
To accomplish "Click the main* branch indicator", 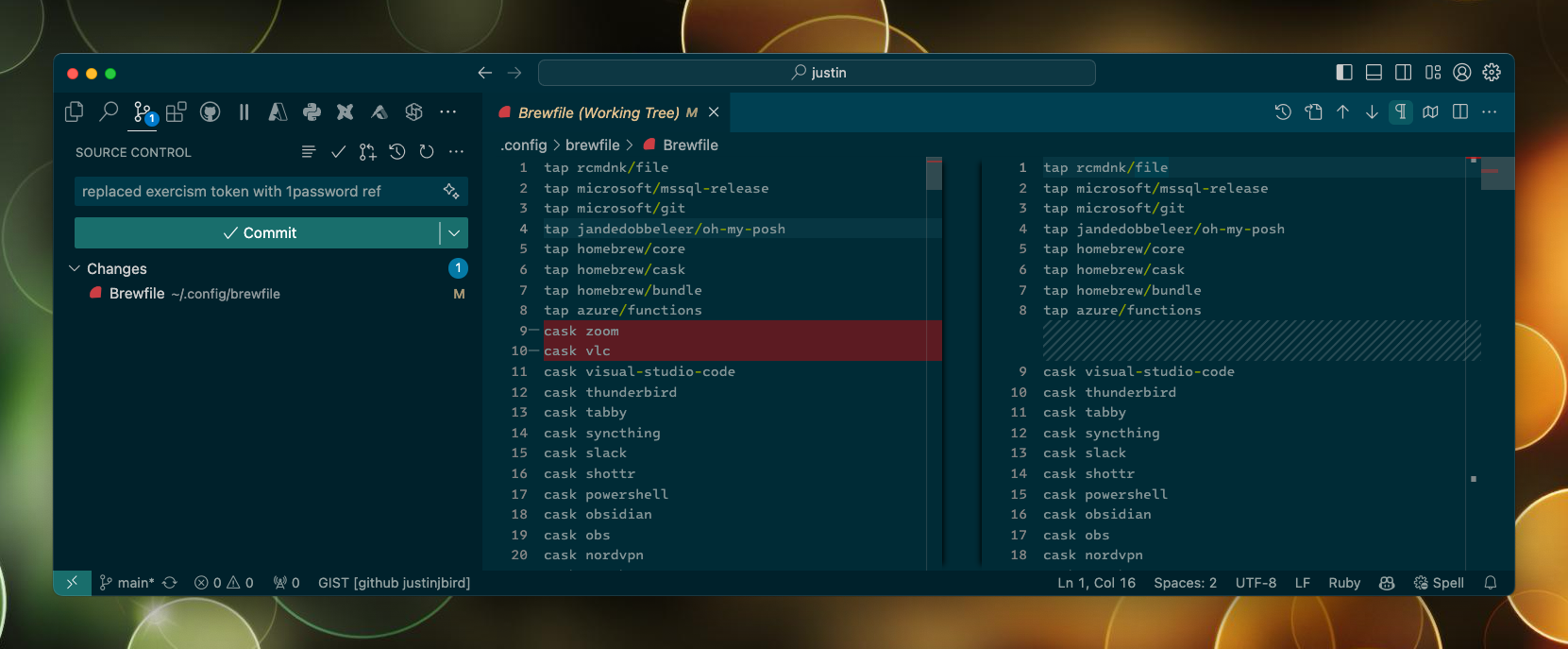I will point(126,583).
